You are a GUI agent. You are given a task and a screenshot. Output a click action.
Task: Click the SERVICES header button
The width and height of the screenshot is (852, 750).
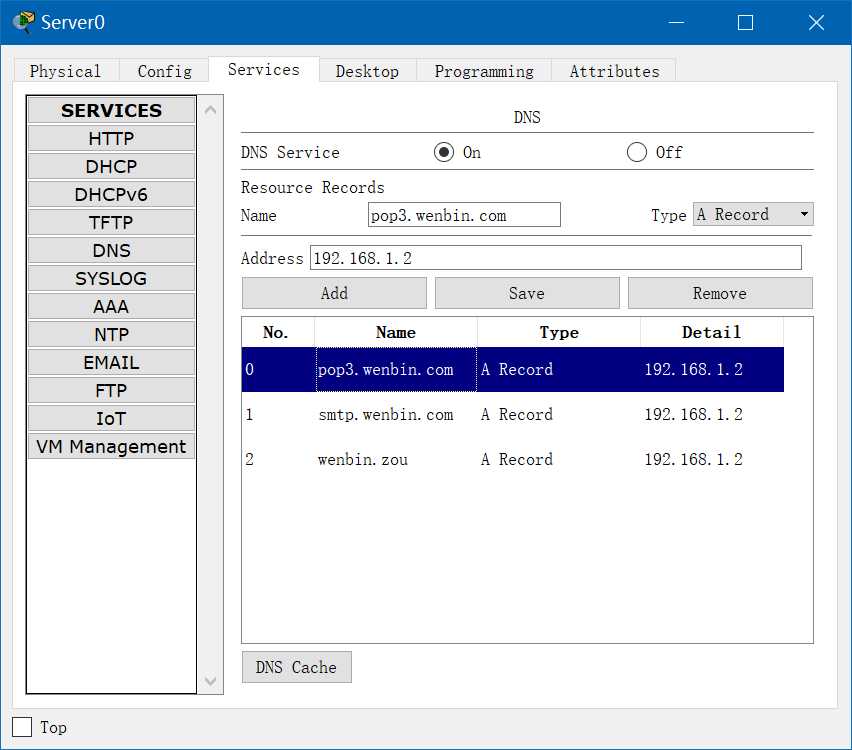[111, 110]
